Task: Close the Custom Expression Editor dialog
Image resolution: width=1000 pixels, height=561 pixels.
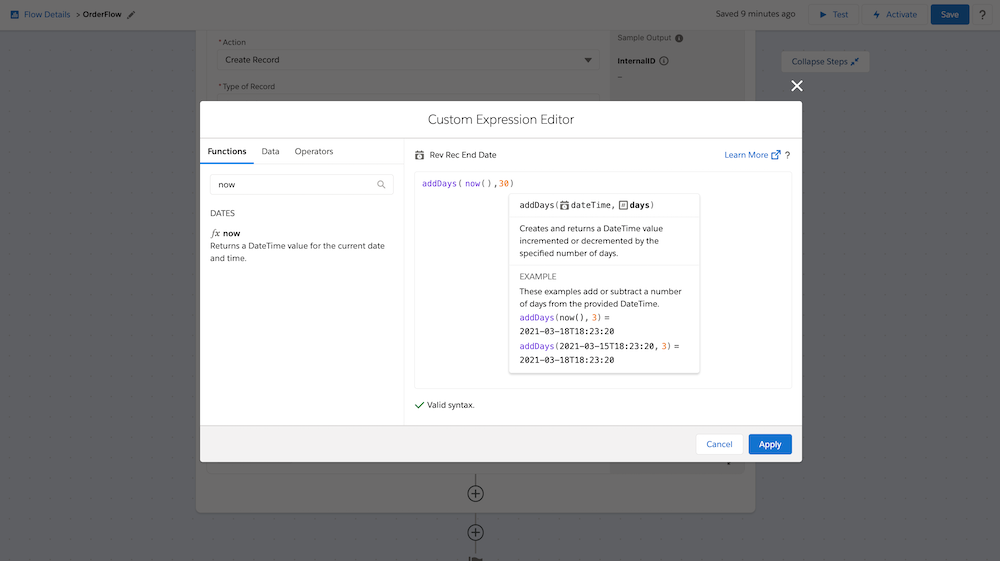Action: pos(797,86)
